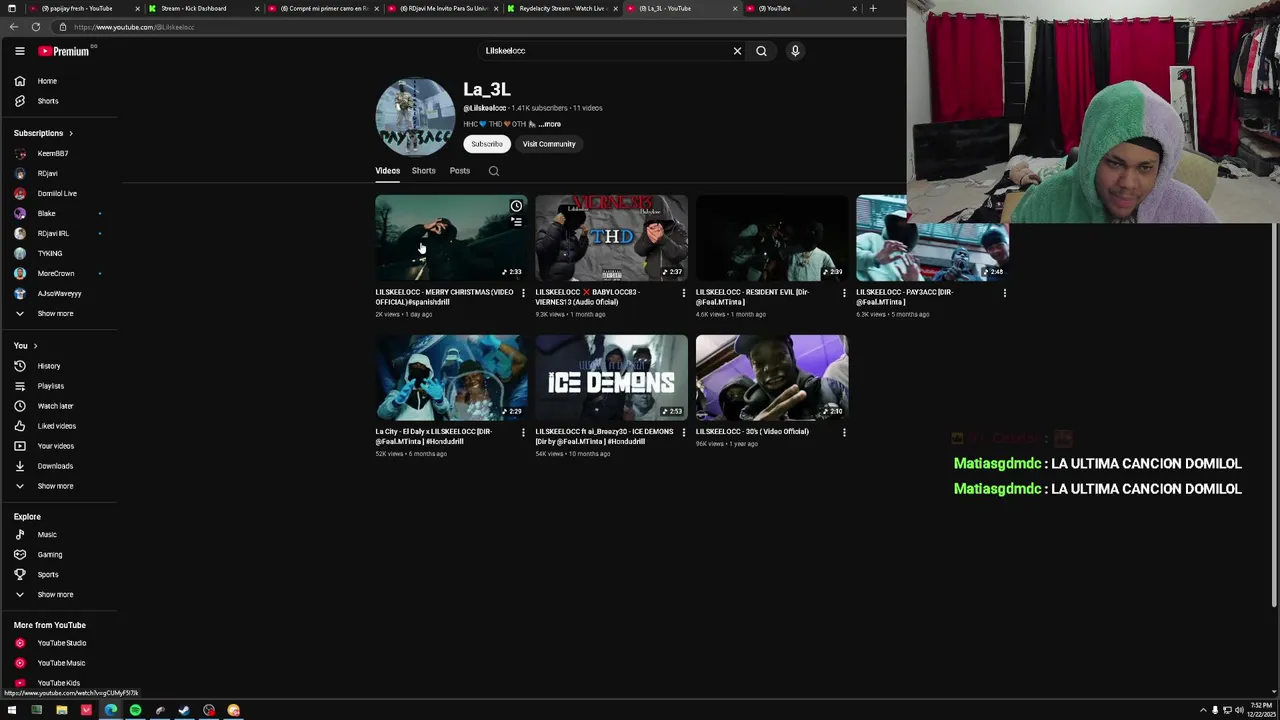Clear the search box with the X
Screen dimensions: 1280x720
point(737,51)
